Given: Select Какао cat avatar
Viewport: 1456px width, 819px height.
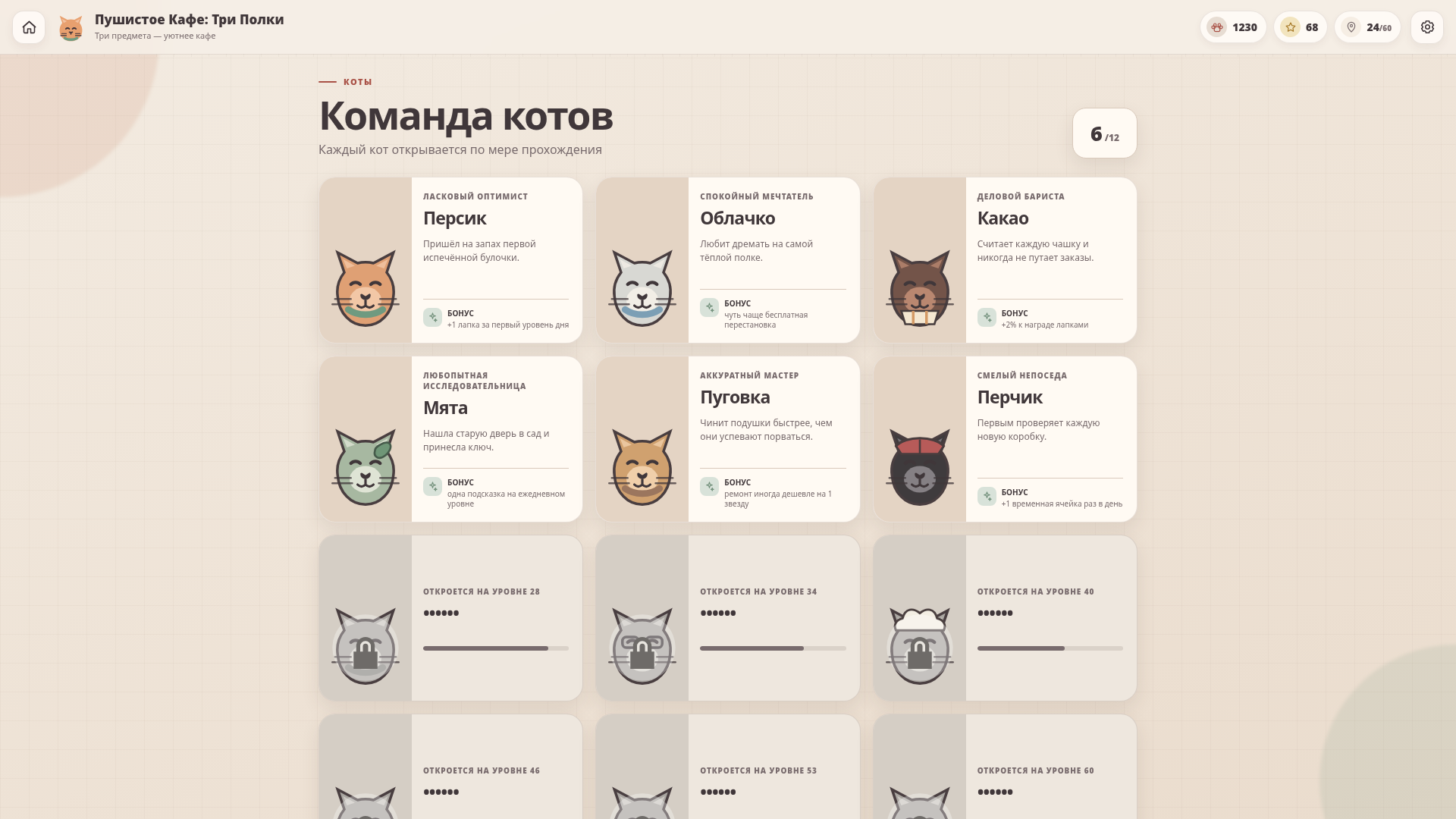Looking at the screenshot, I should (x=920, y=289).
